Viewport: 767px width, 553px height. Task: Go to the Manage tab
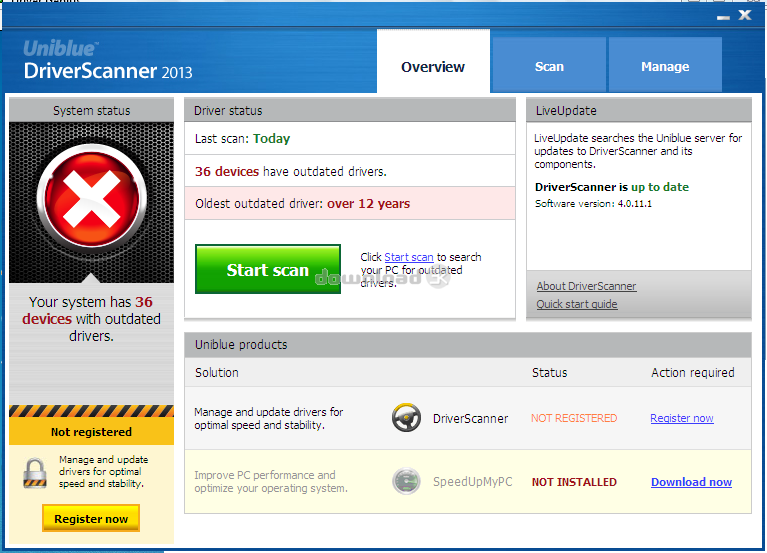click(665, 67)
